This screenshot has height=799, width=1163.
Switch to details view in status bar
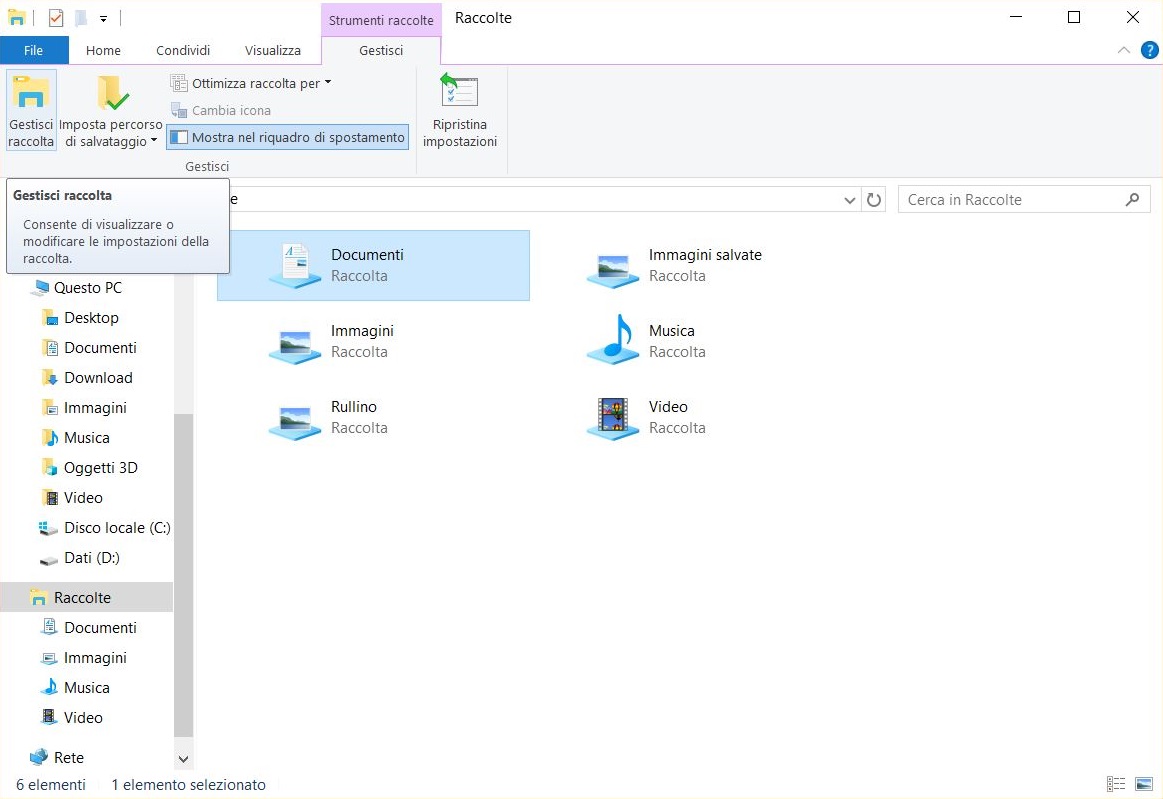[x=1116, y=785]
